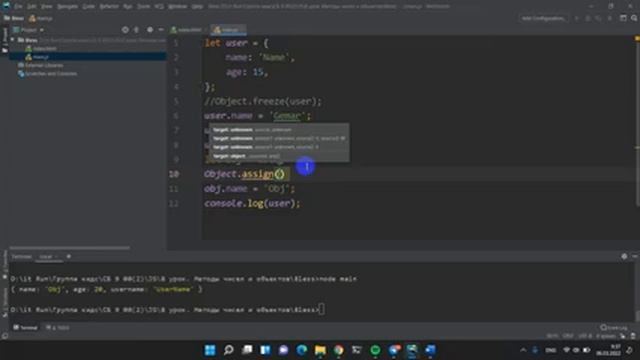Image resolution: width=640 pixels, height=360 pixels.
Task: Click inside Object.assign() parentheses
Action: [279, 174]
